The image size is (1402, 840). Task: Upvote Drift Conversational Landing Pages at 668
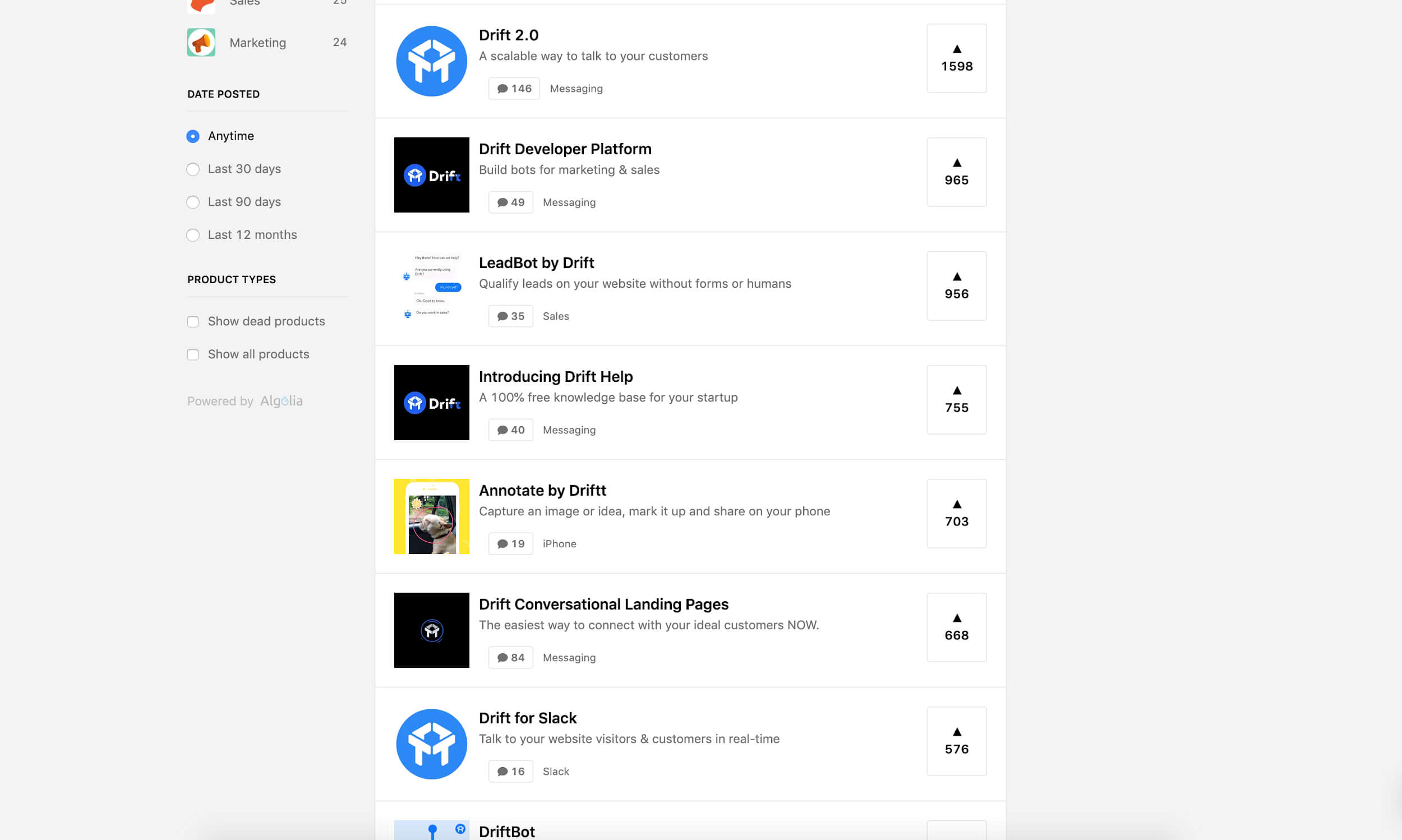pos(957,627)
